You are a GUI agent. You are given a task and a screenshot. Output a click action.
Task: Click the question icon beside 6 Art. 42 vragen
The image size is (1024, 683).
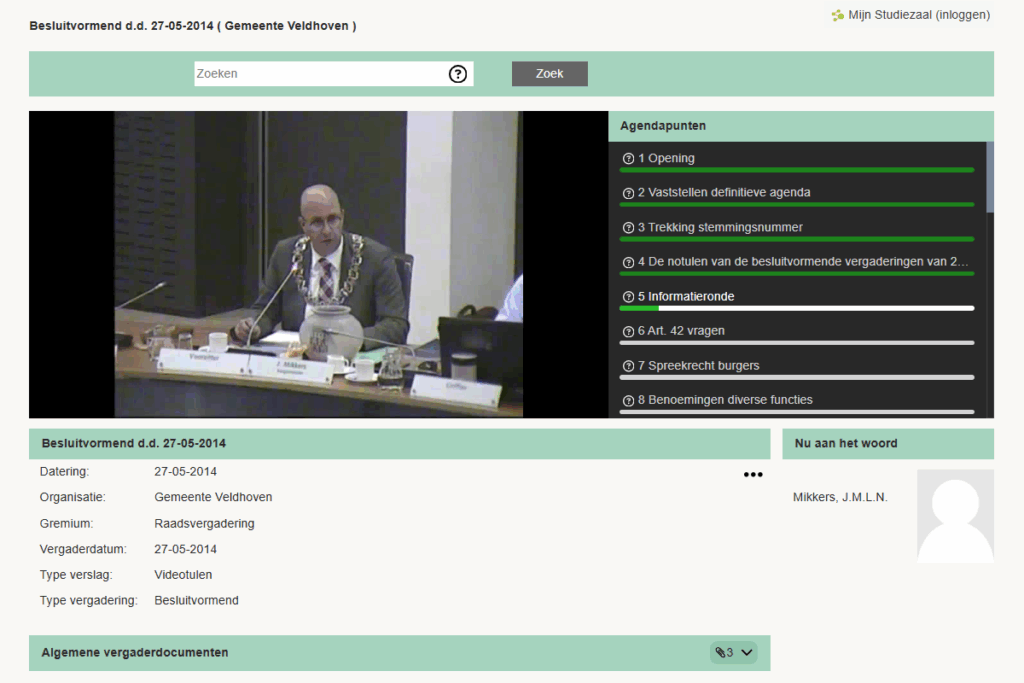(628, 331)
